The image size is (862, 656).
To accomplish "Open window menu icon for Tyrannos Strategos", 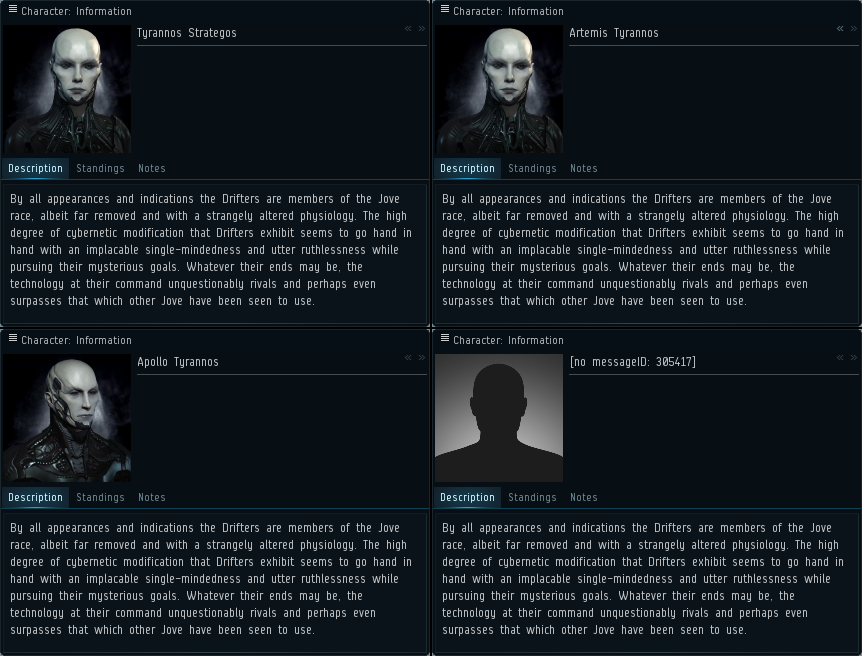I will pyautogui.click(x=13, y=9).
